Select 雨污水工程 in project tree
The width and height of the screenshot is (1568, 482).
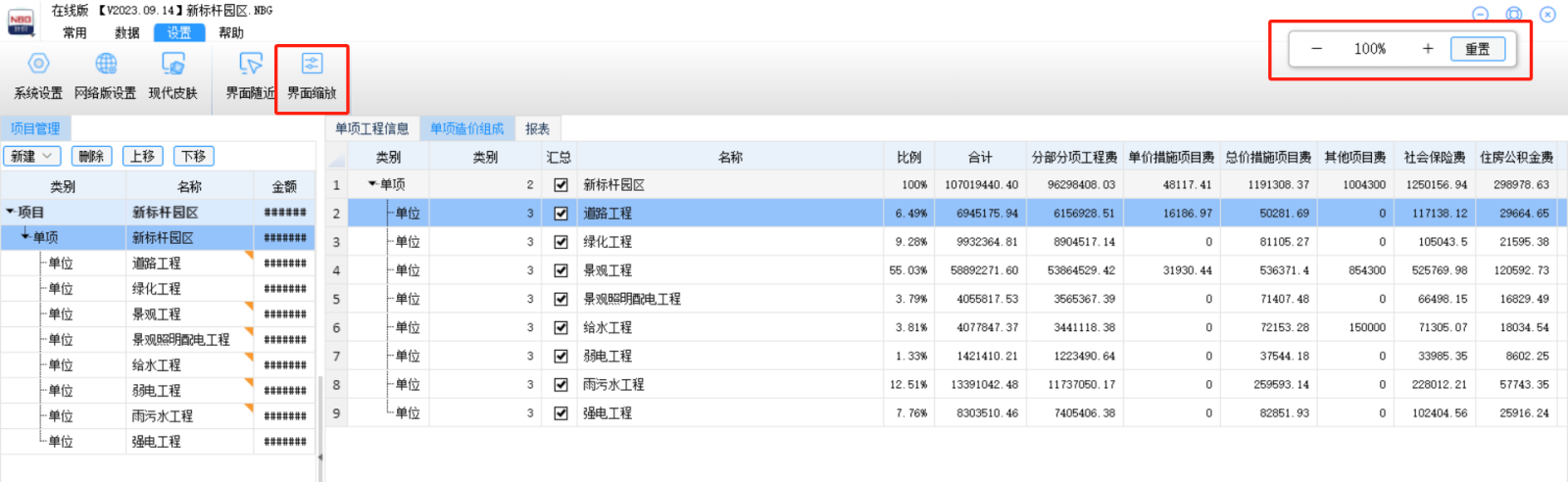tap(163, 416)
